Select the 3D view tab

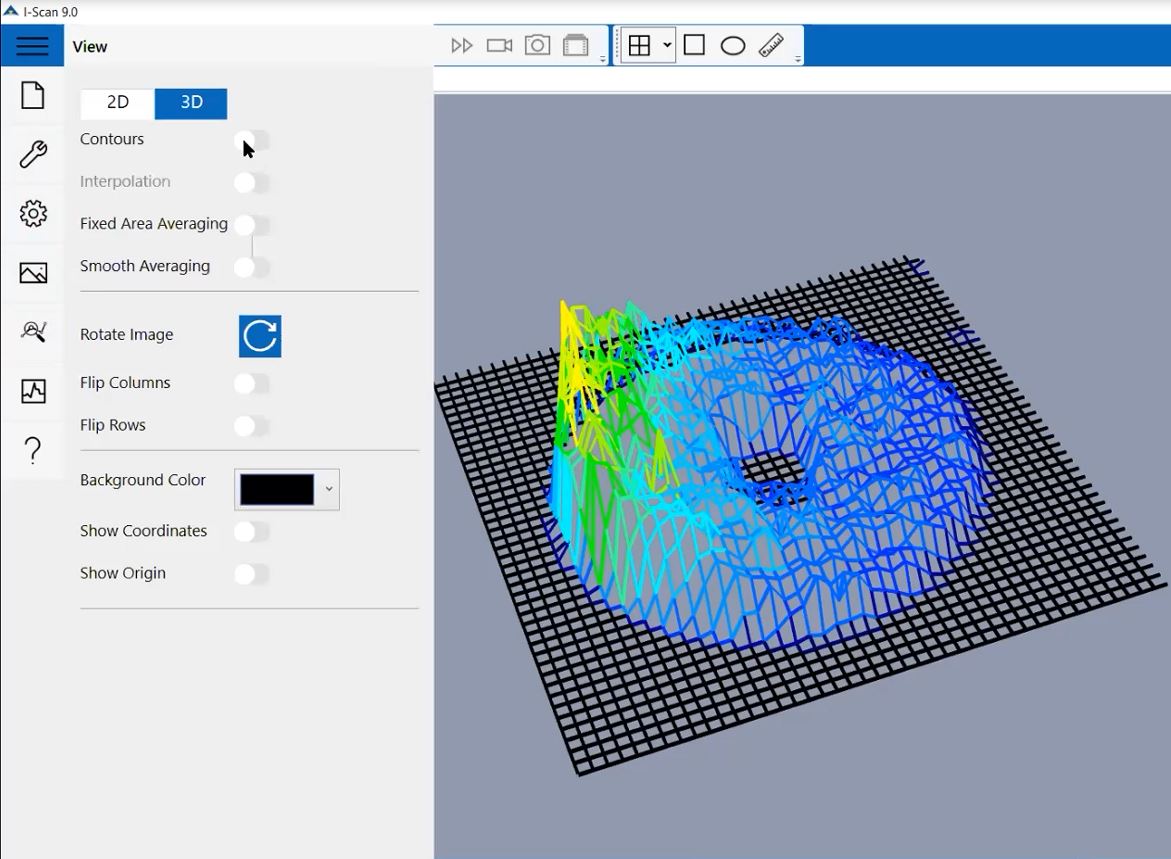[191, 103]
